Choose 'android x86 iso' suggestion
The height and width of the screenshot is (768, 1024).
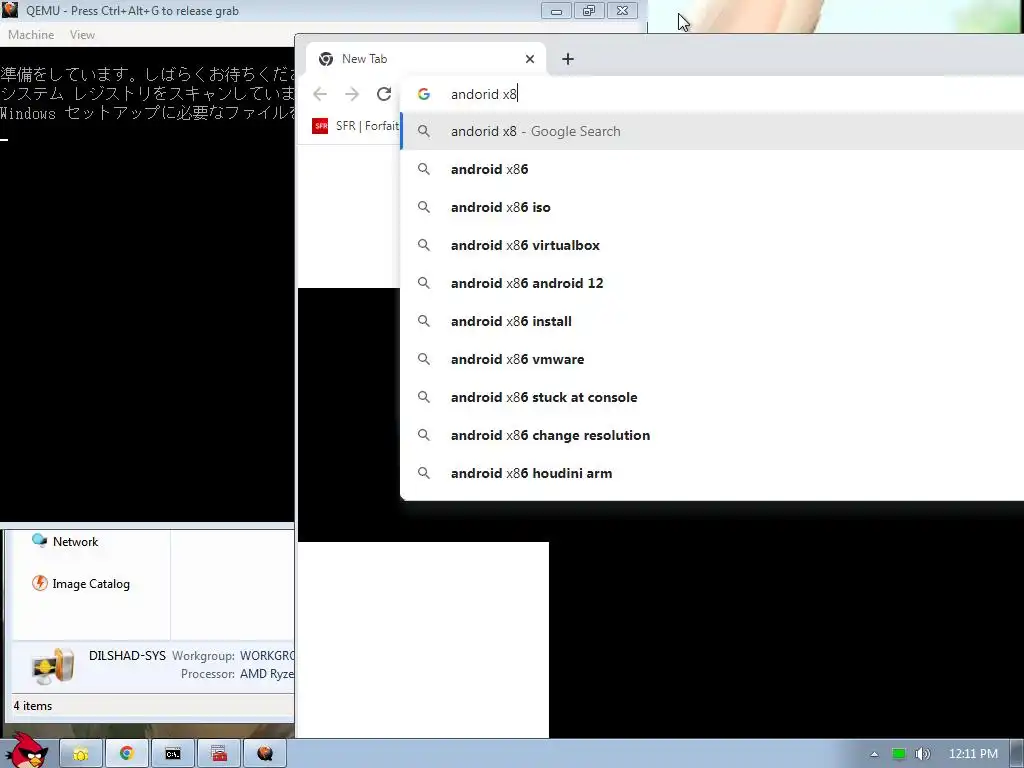712,207
